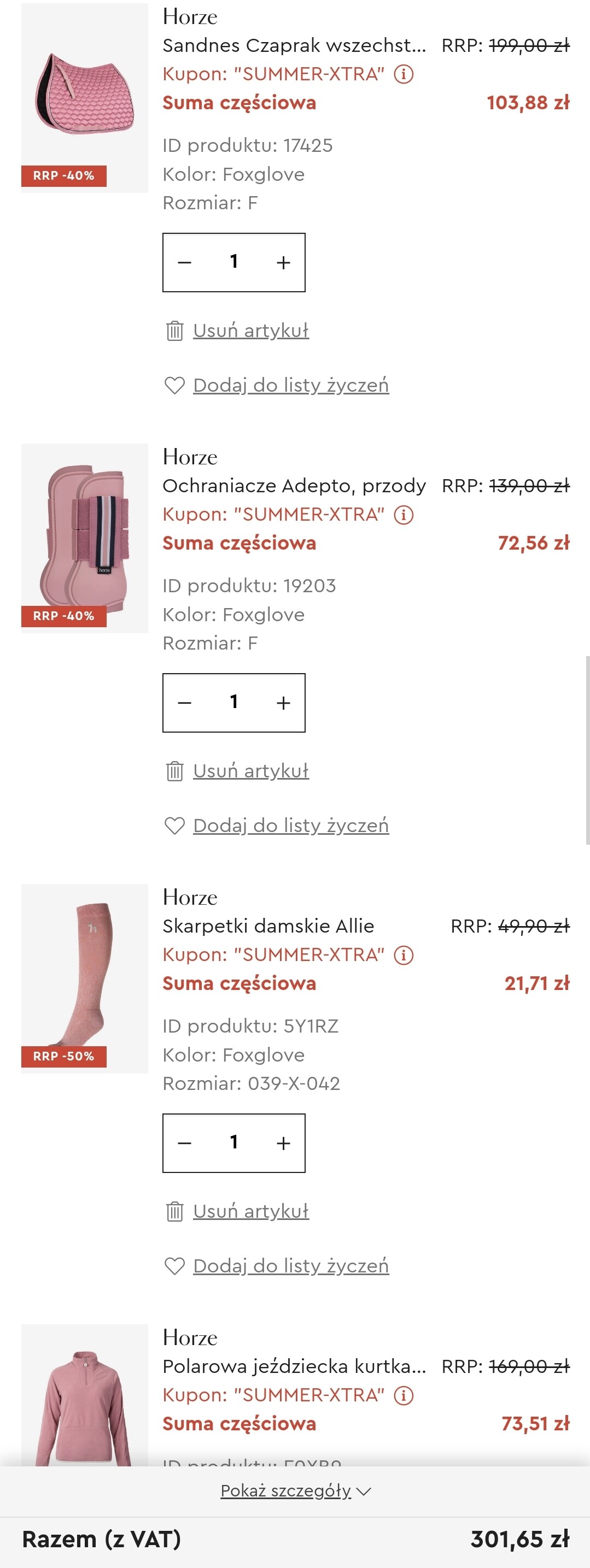The height and width of the screenshot is (1568, 590).
Task: Increase quantity of Sandnes Czaprak saddle pad
Action: tap(283, 262)
